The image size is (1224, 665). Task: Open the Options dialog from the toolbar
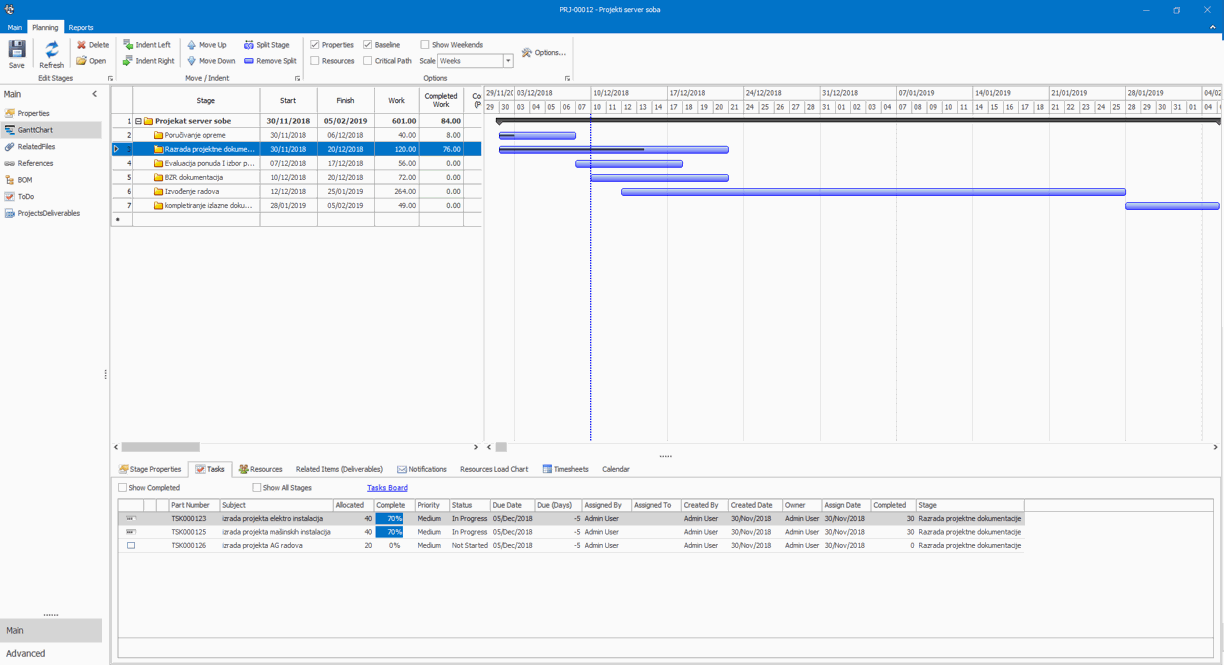[545, 51]
